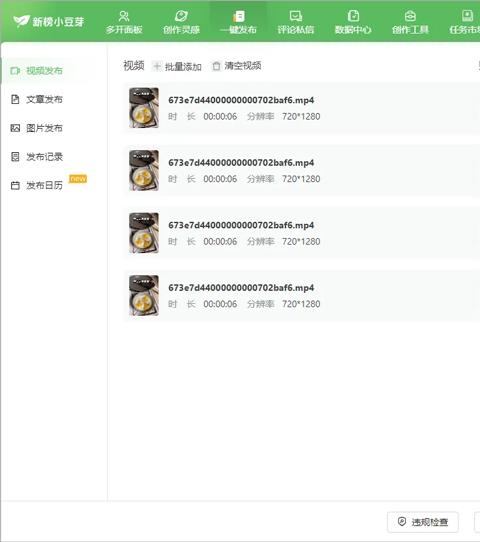Open 发布记录 in the sidebar
The height and width of the screenshot is (542, 480).
click(x=45, y=157)
